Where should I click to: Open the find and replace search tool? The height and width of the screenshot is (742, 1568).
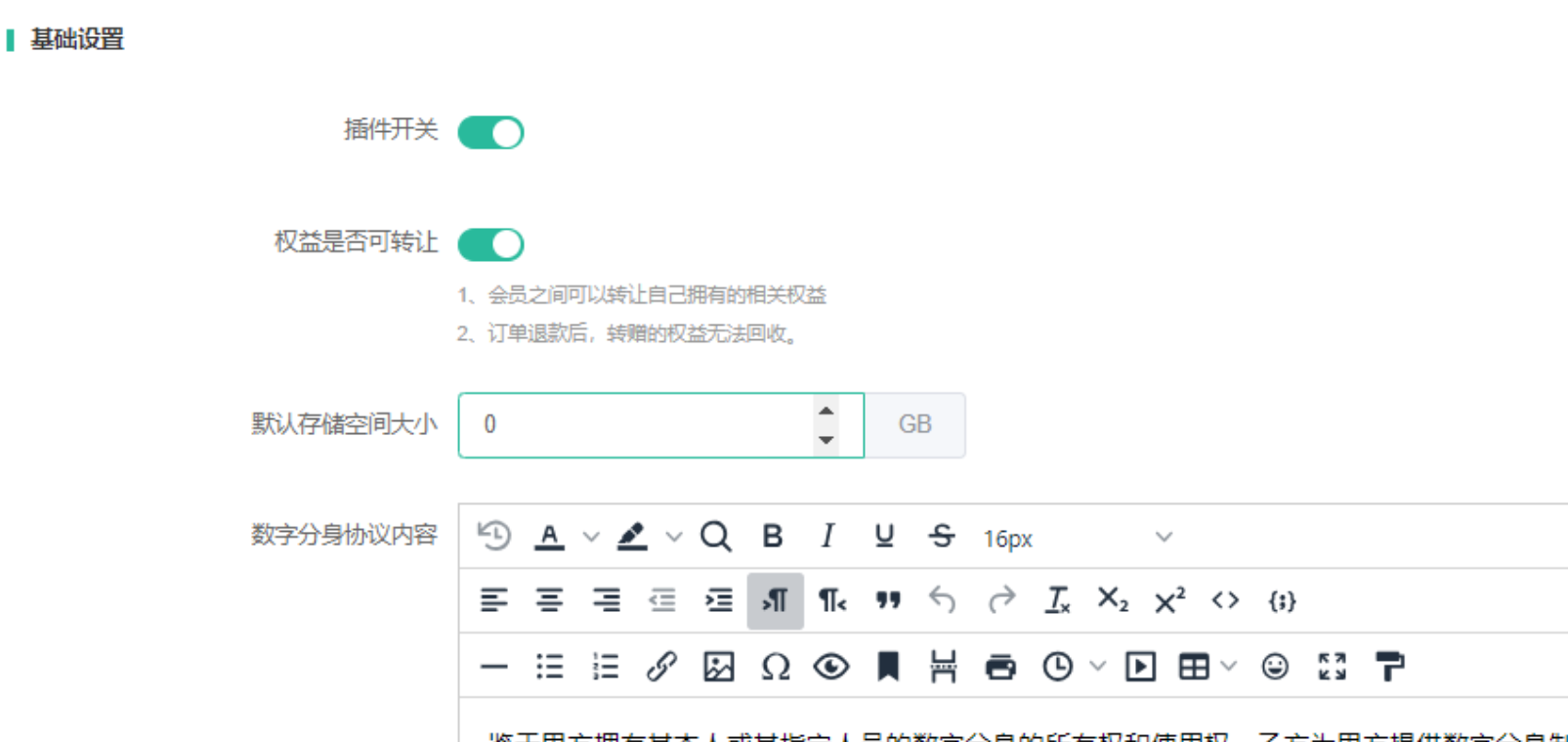(715, 537)
